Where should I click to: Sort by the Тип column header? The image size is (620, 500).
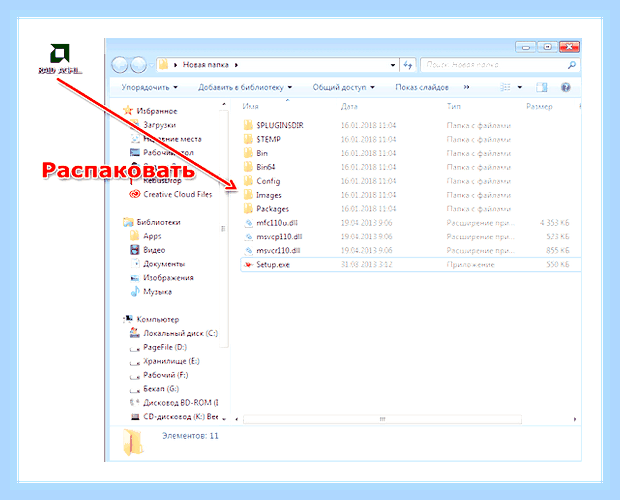tap(454, 106)
